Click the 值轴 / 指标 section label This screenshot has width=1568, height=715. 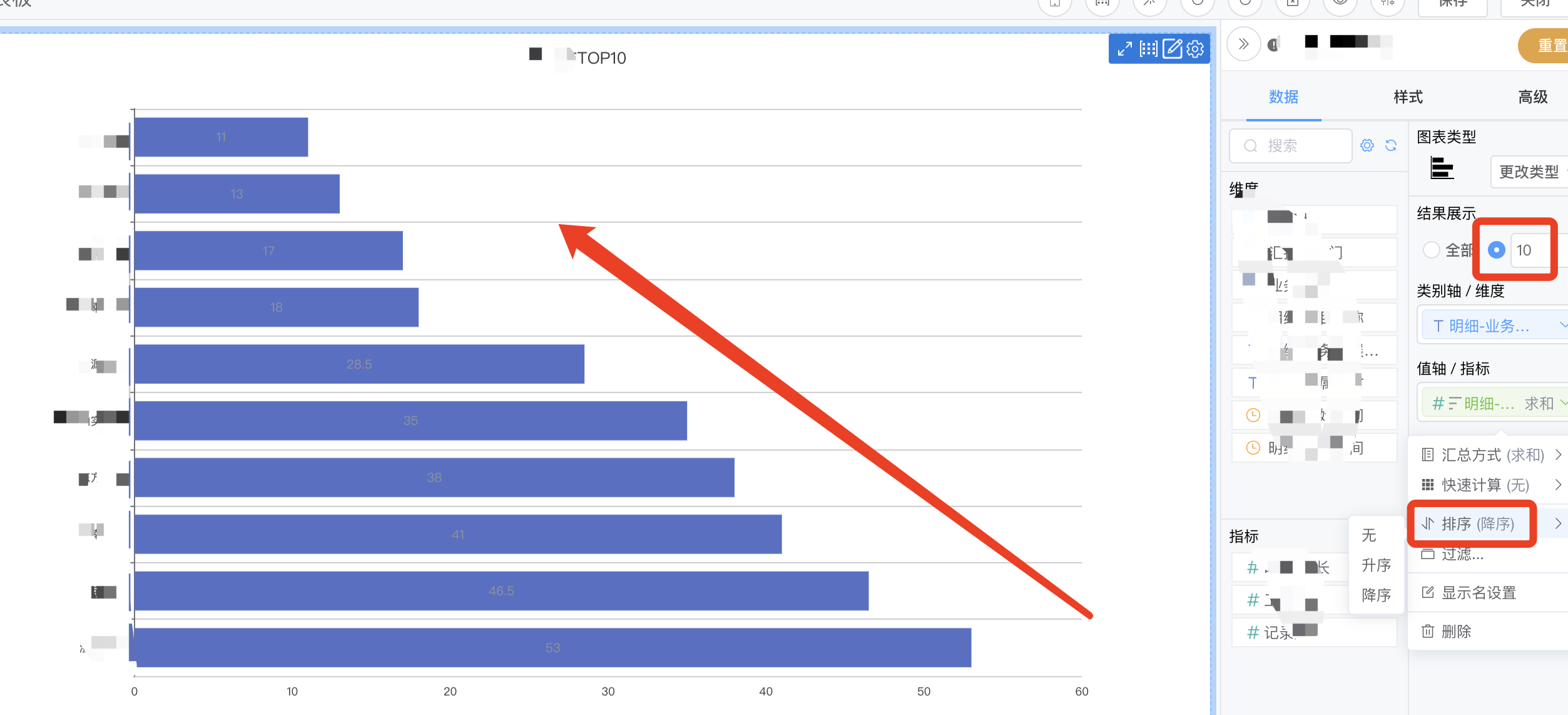click(1453, 368)
